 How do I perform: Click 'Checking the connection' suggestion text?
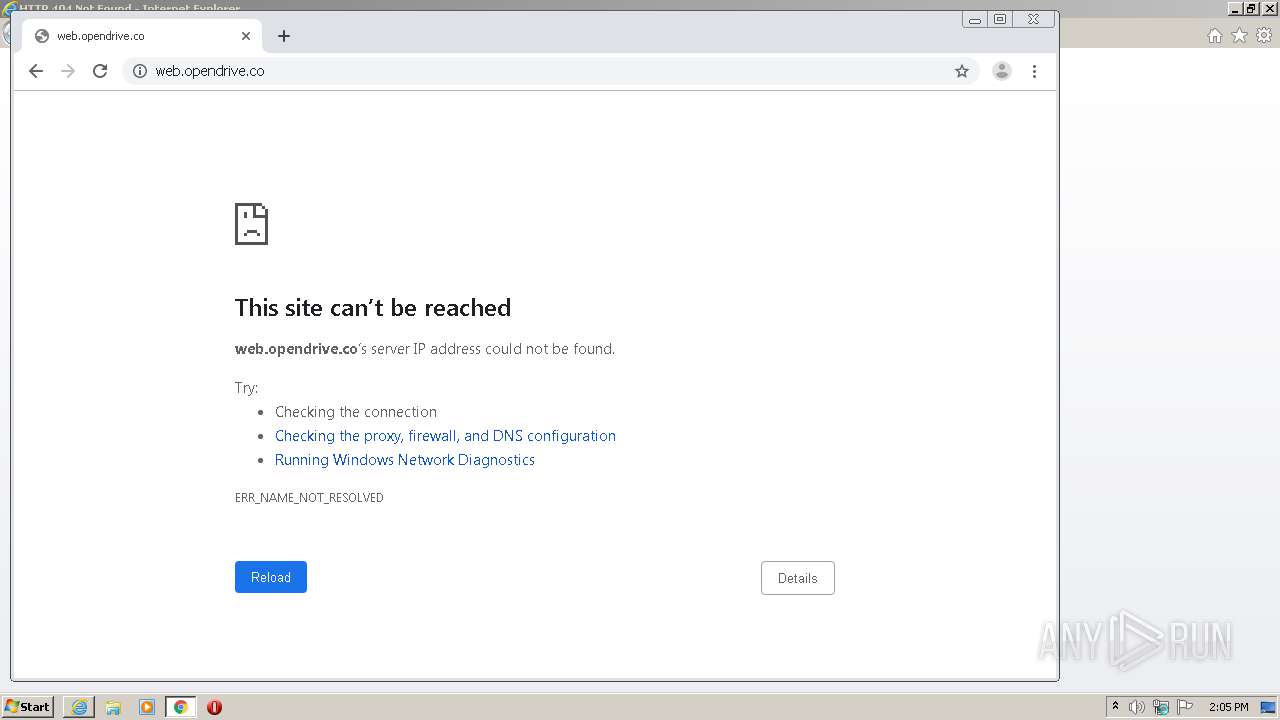tap(356, 412)
